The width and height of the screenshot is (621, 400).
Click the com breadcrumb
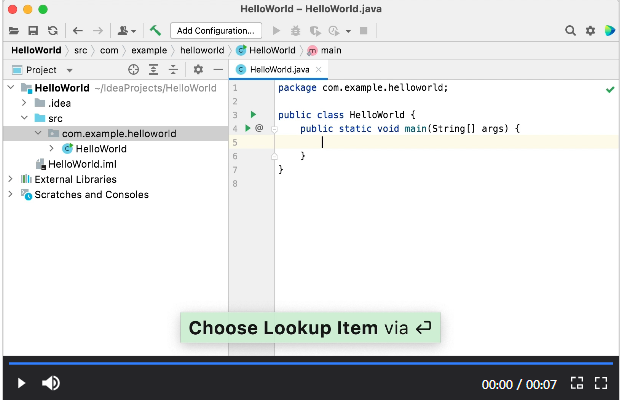point(109,50)
